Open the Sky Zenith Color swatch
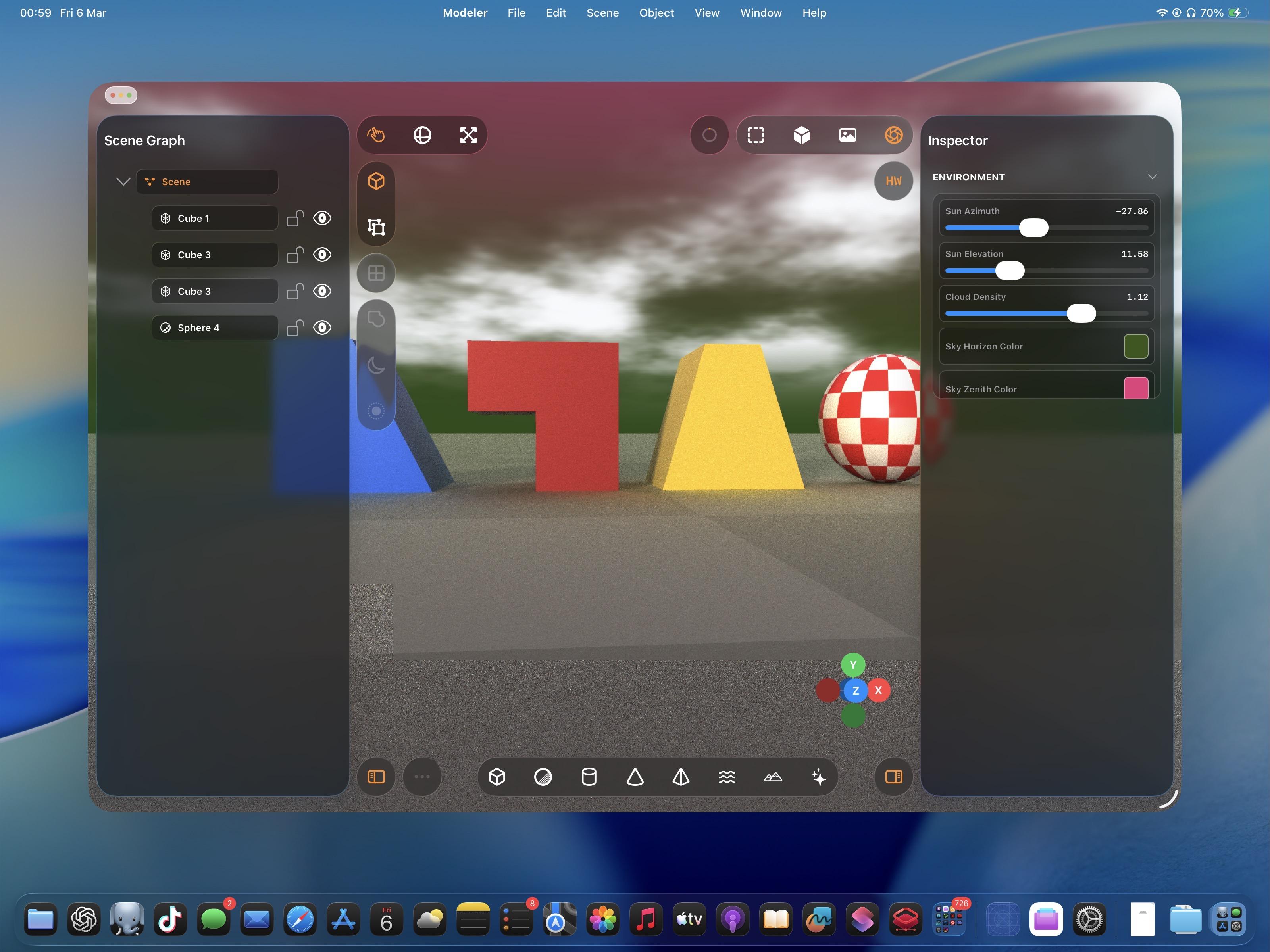 pos(1135,388)
